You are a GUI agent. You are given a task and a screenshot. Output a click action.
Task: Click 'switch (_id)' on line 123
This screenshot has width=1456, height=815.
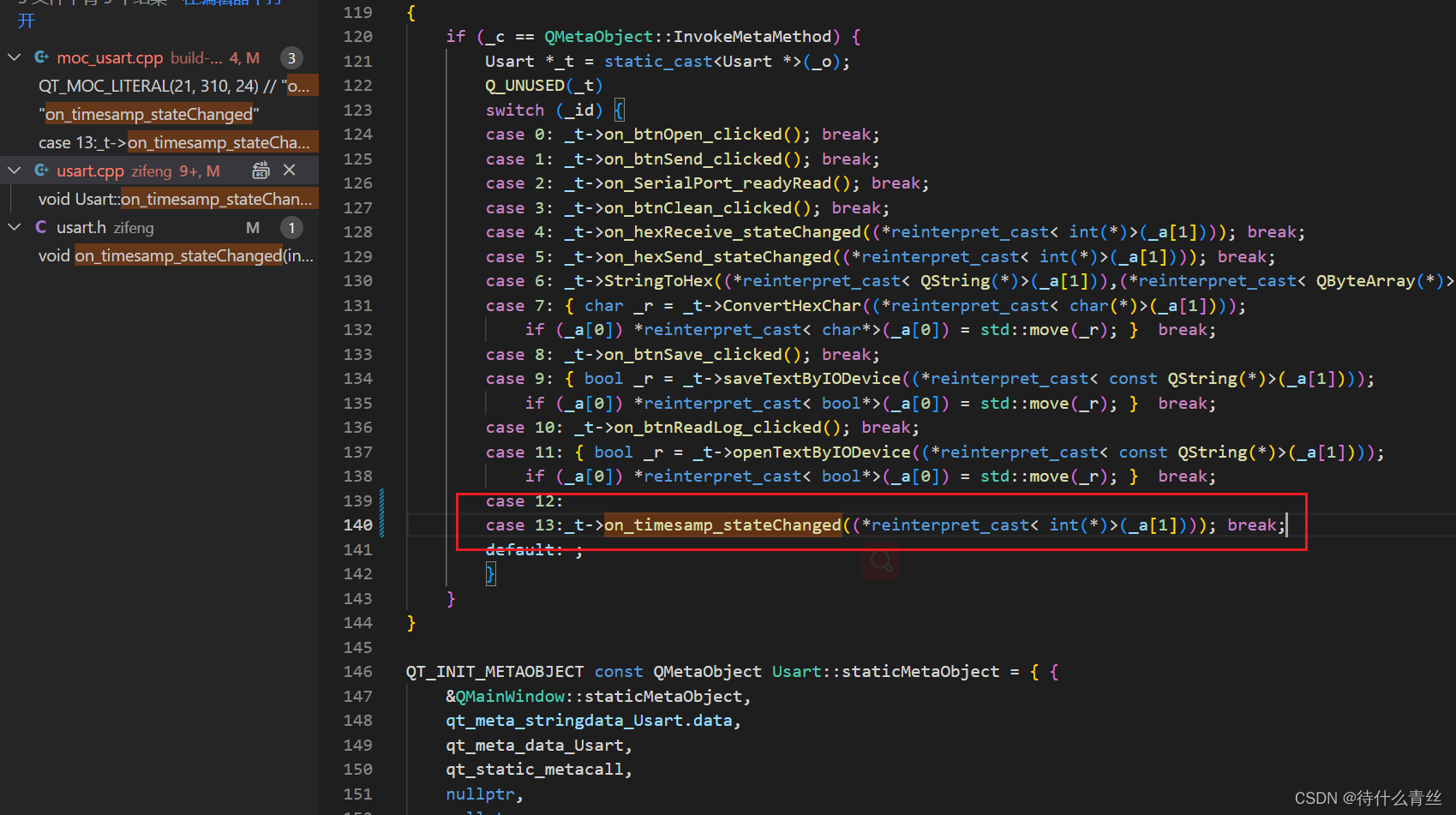point(544,110)
